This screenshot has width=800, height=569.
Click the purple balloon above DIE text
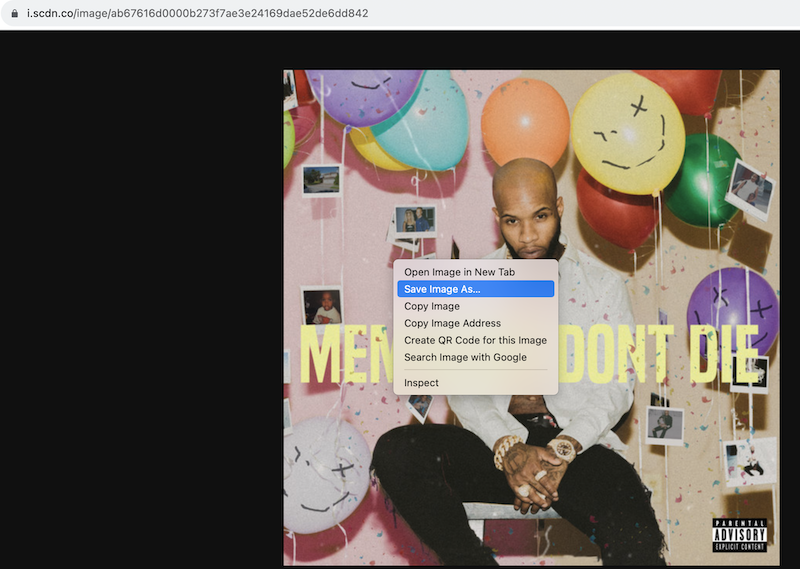pyautogui.click(x=732, y=305)
